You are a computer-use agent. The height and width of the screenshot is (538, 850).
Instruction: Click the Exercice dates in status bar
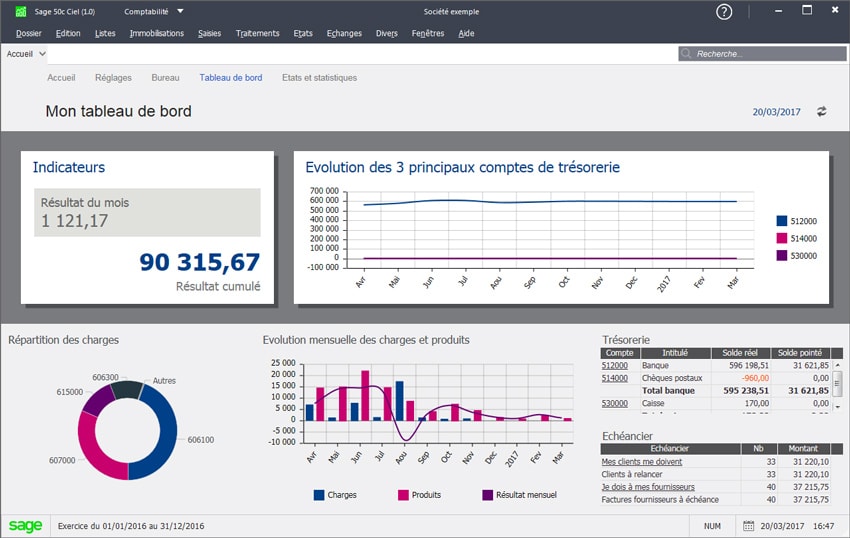click(x=131, y=526)
